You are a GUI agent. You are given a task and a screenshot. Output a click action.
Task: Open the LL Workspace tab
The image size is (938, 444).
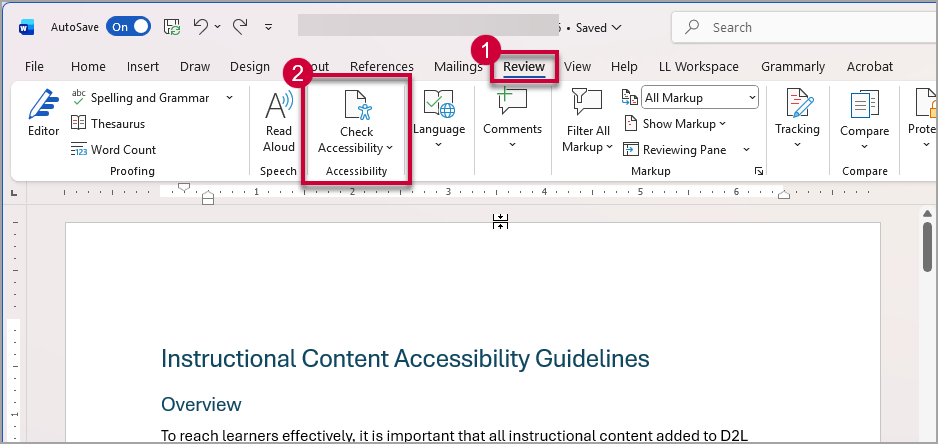[699, 66]
